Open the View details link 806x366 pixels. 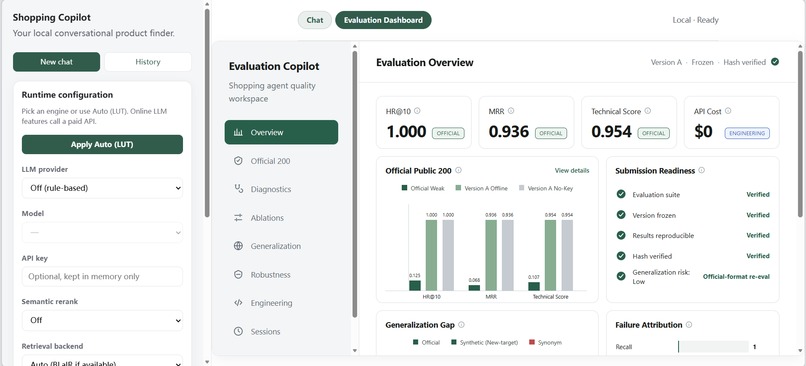point(572,170)
